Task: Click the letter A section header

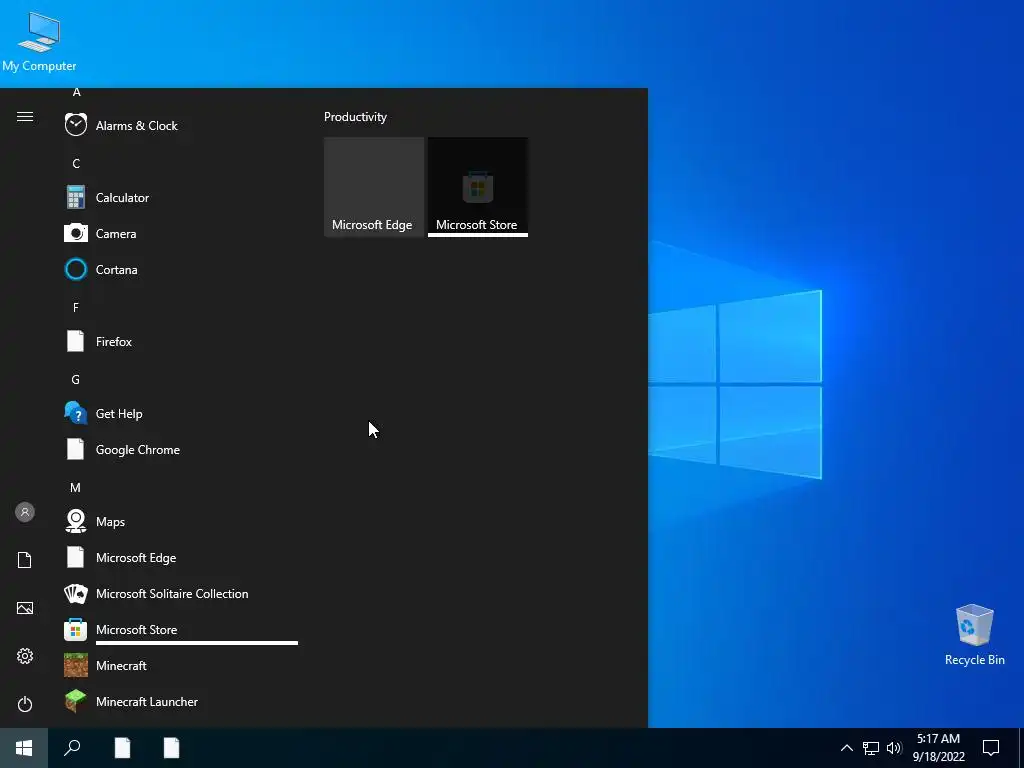Action: tap(76, 92)
